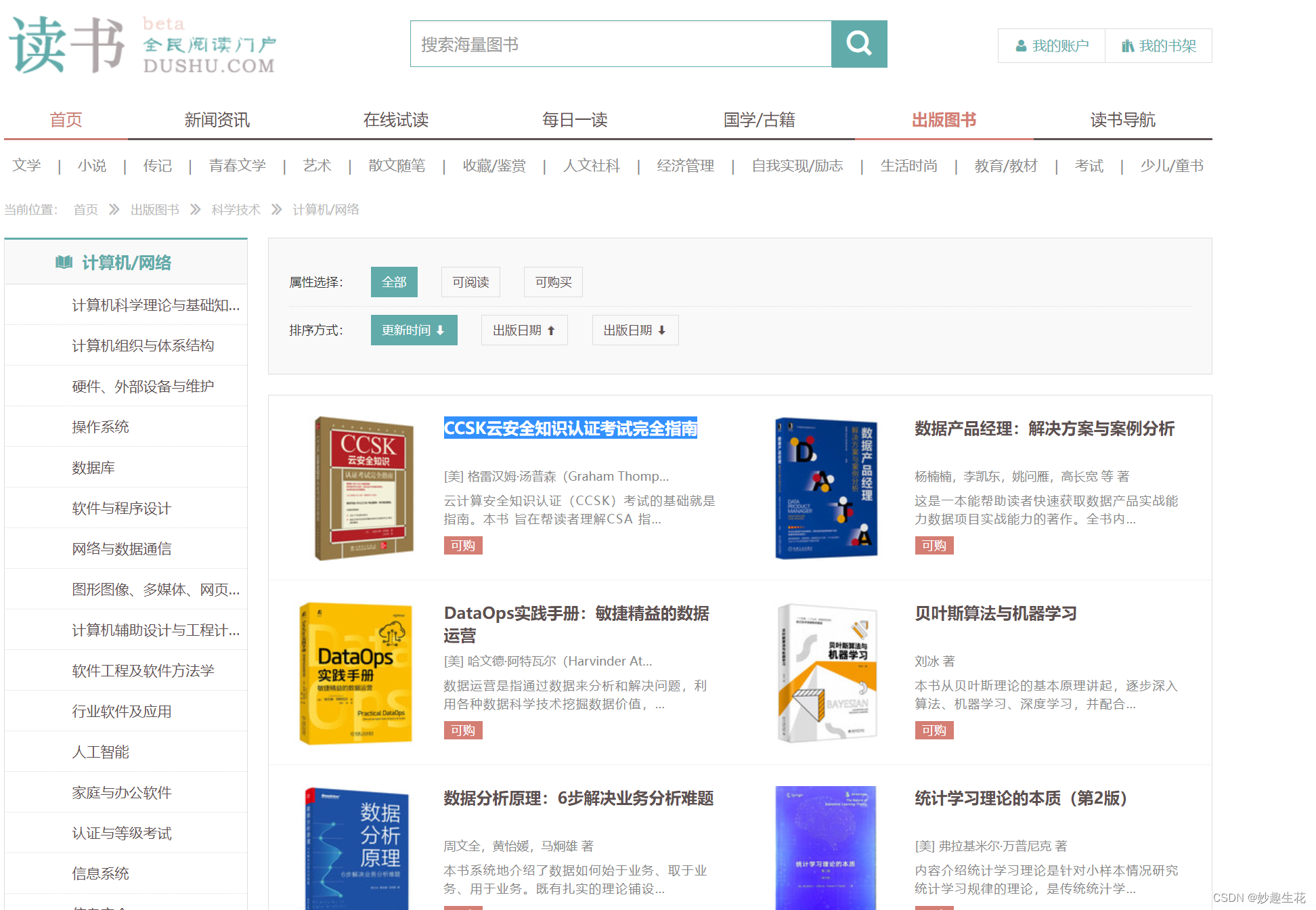Click inside the 搜索海量图书 search field

(x=619, y=43)
